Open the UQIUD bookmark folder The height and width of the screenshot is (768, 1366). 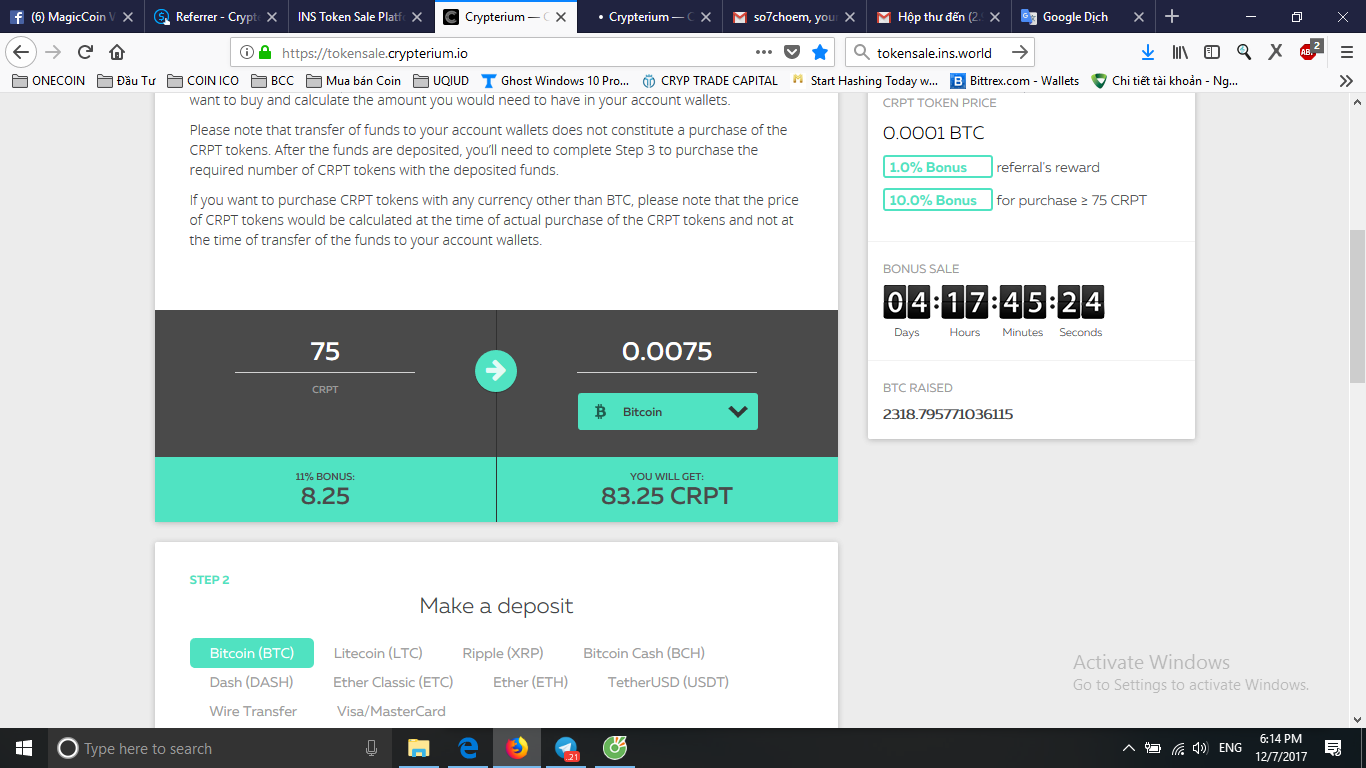coord(441,81)
